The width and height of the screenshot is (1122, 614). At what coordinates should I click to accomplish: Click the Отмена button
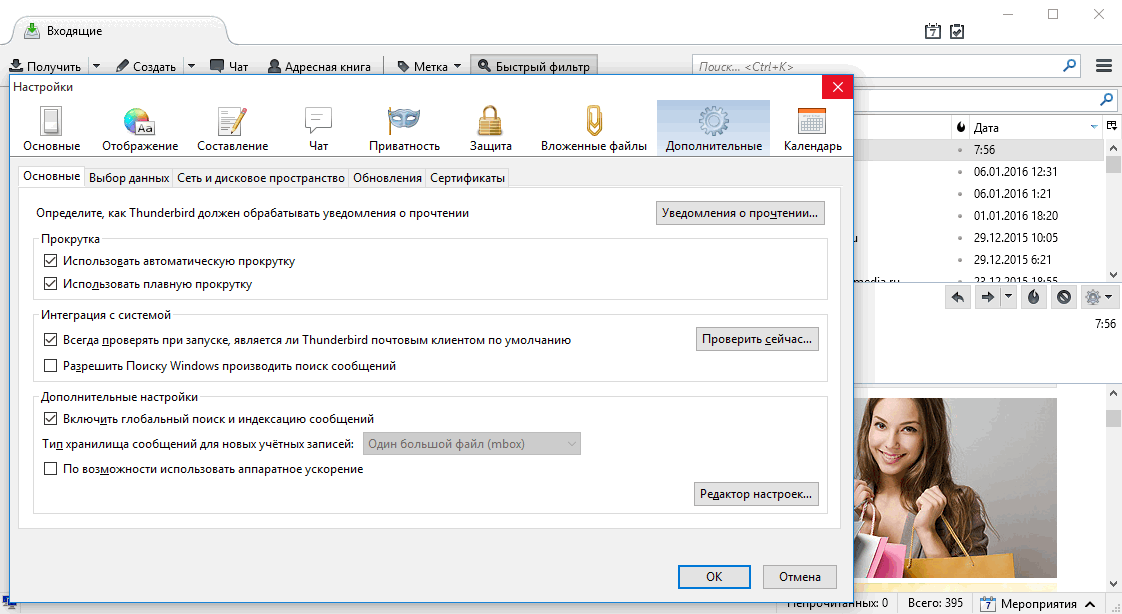(x=799, y=577)
